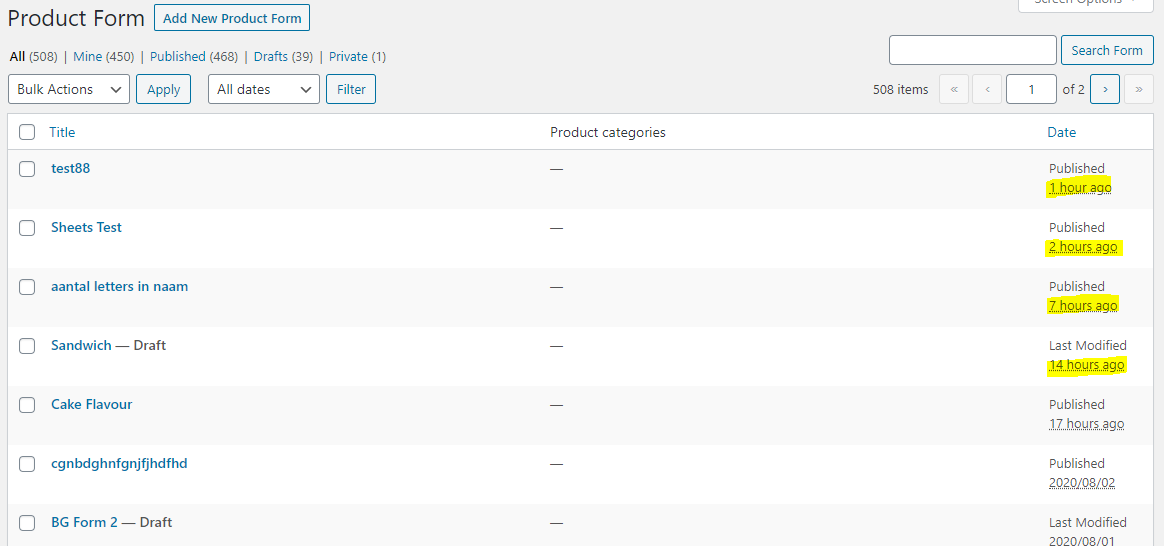Open the All dates dropdown
The image size is (1164, 546).
[x=264, y=89]
